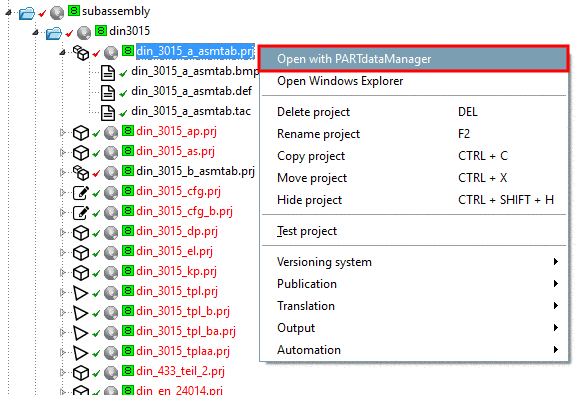Collapse the din3015 folder node
Image resolution: width=583 pixels, height=395 pixels.
[35, 32]
